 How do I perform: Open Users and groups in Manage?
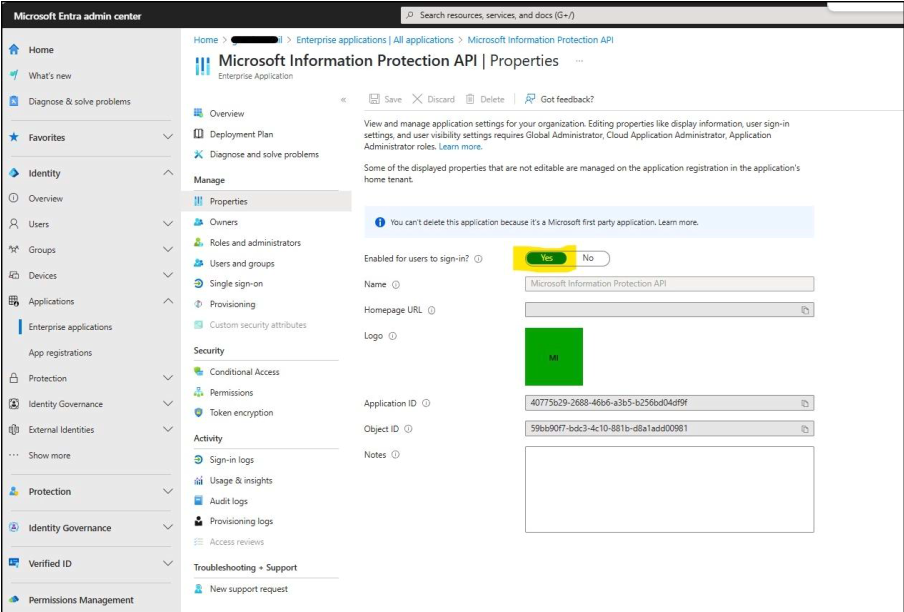click(242, 263)
